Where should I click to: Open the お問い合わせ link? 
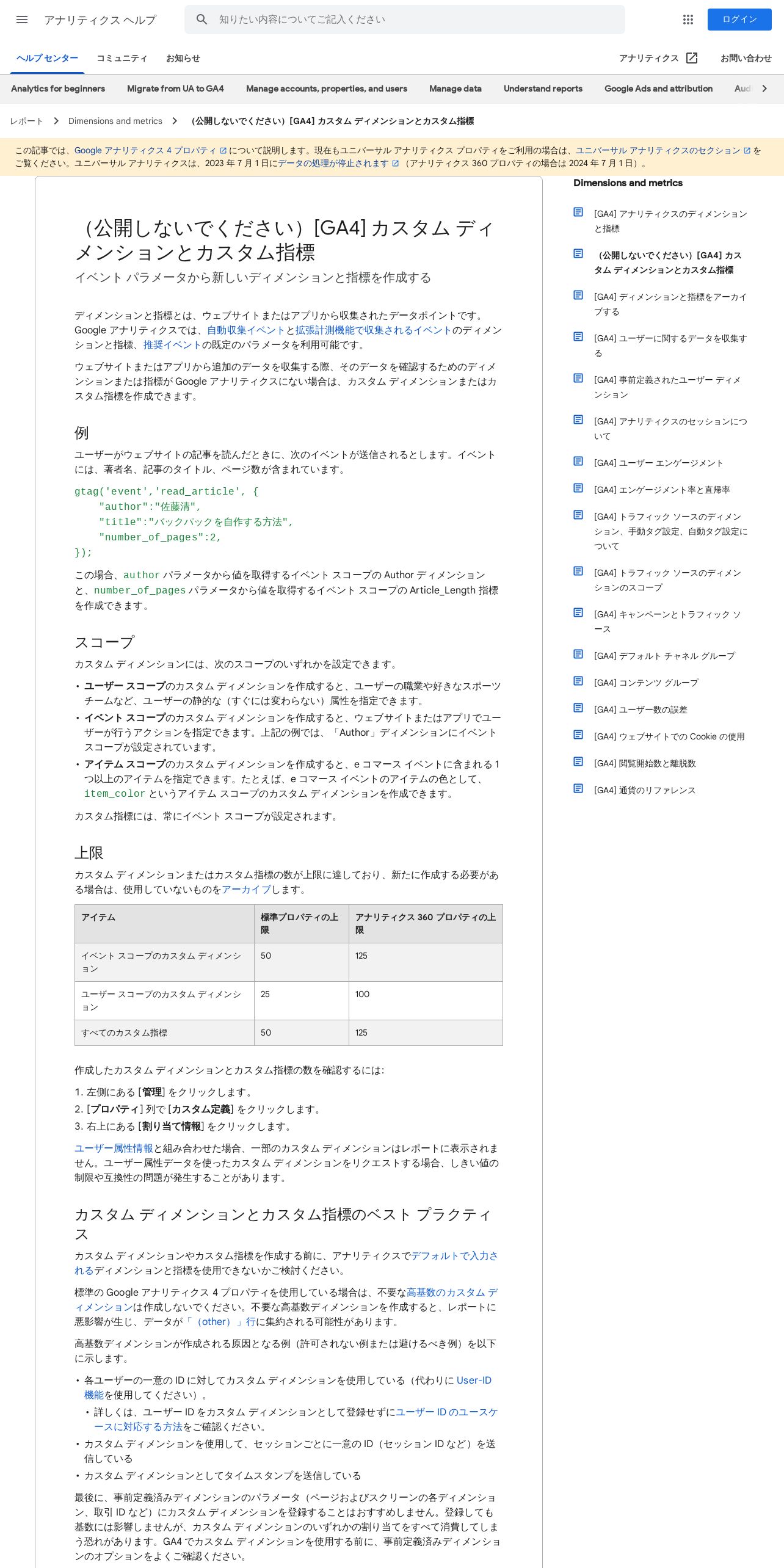click(746, 58)
